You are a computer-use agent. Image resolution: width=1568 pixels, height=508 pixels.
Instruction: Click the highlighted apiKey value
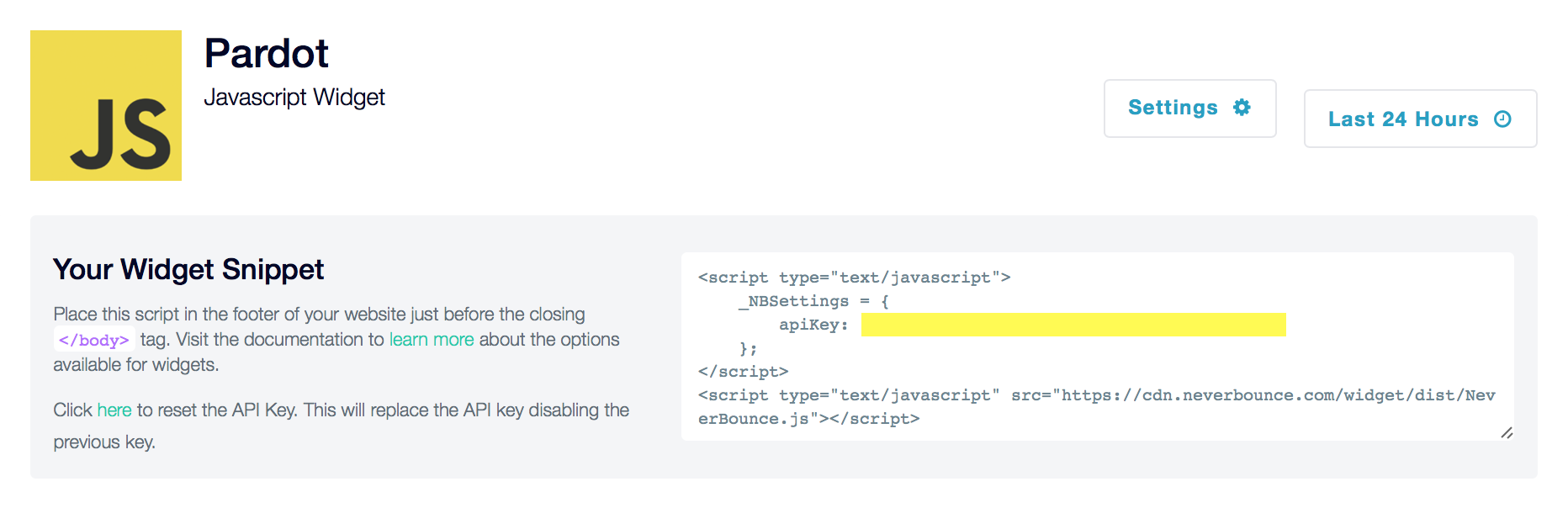1073,325
